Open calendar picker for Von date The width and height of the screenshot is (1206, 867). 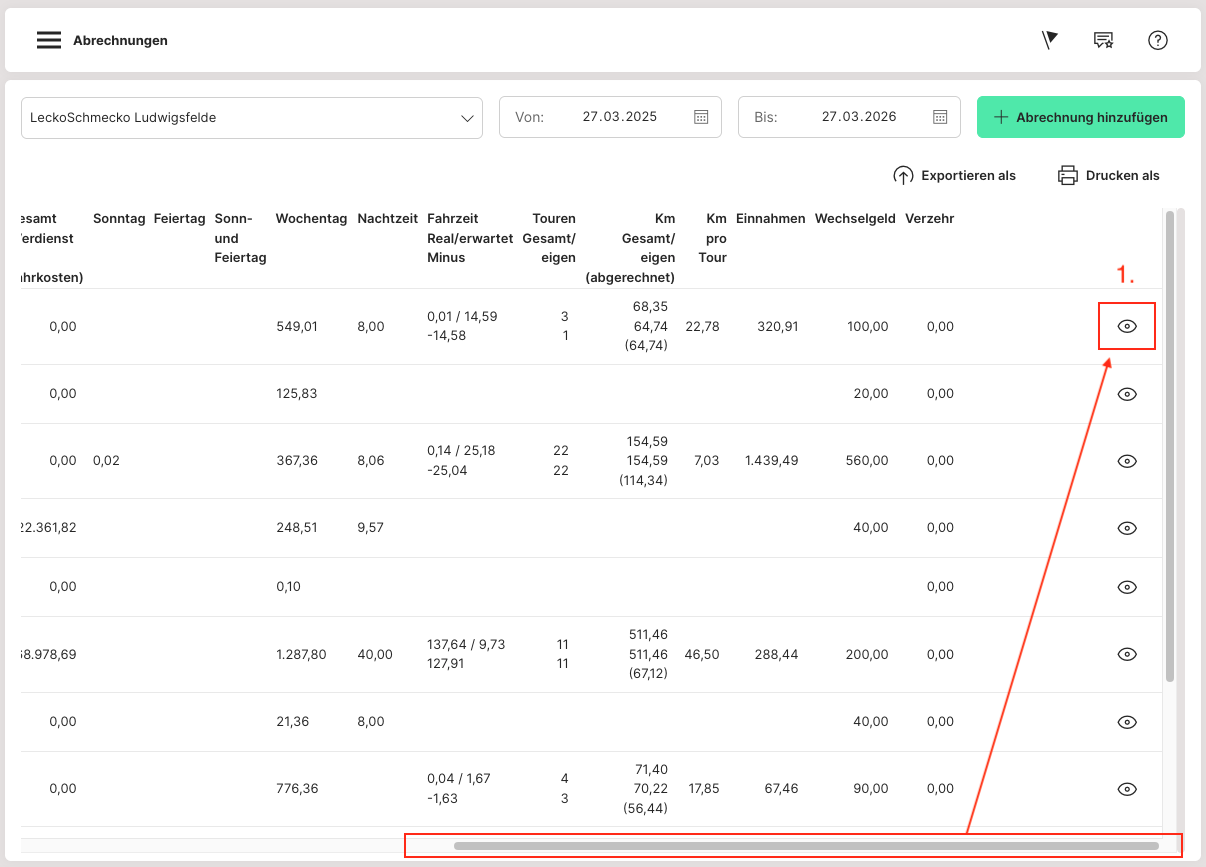point(701,117)
